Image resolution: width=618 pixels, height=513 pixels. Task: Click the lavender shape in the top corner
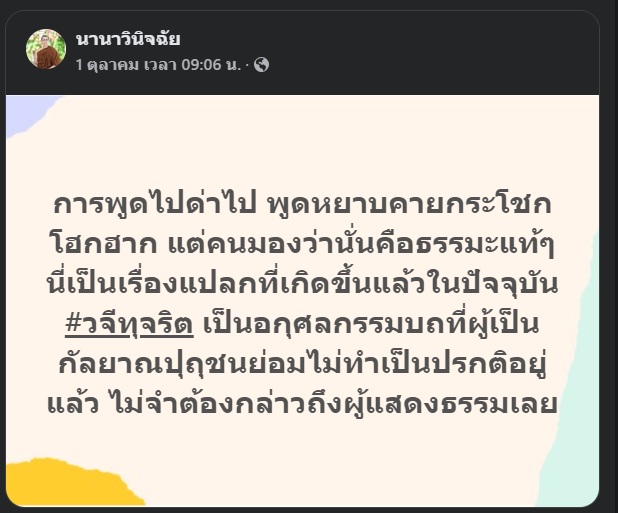(x=28, y=112)
